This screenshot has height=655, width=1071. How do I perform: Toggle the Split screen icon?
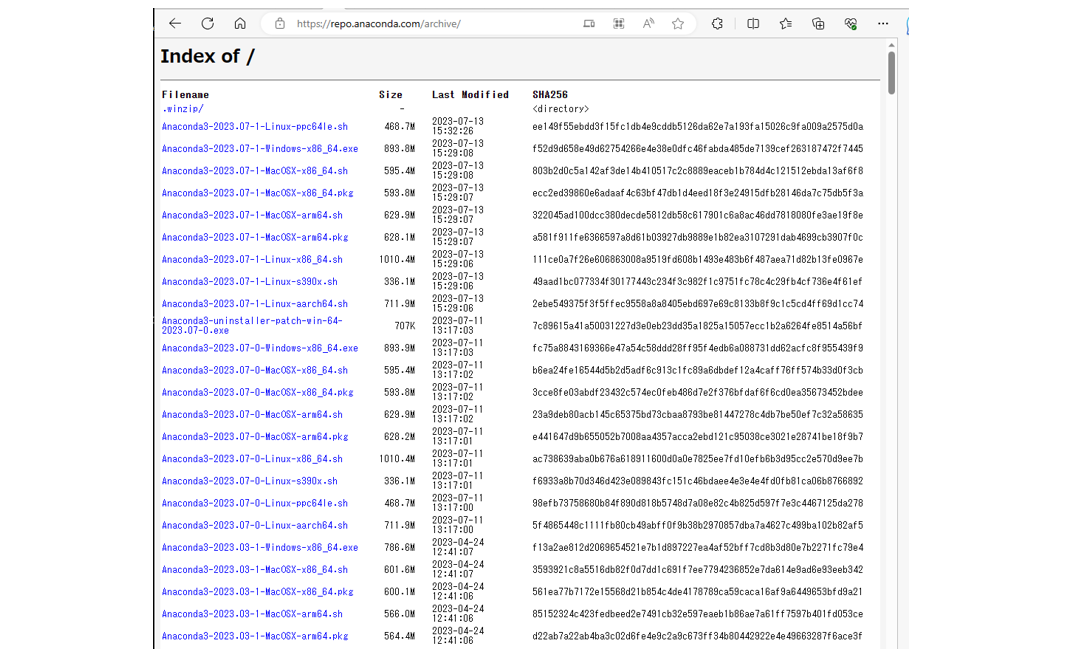(x=753, y=23)
